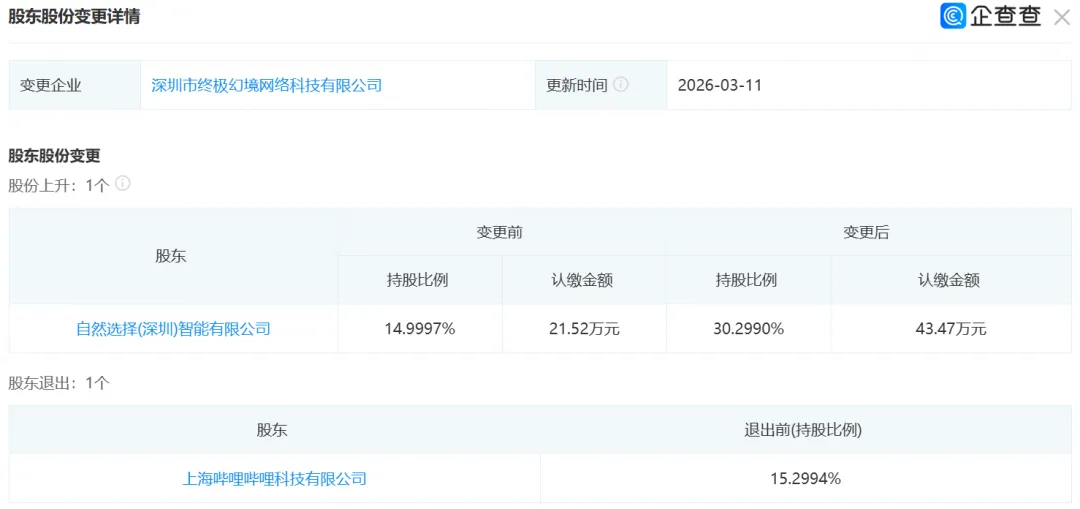Click the 股东股份变更详情 dialog title
The image size is (1080, 509).
click(x=74, y=17)
